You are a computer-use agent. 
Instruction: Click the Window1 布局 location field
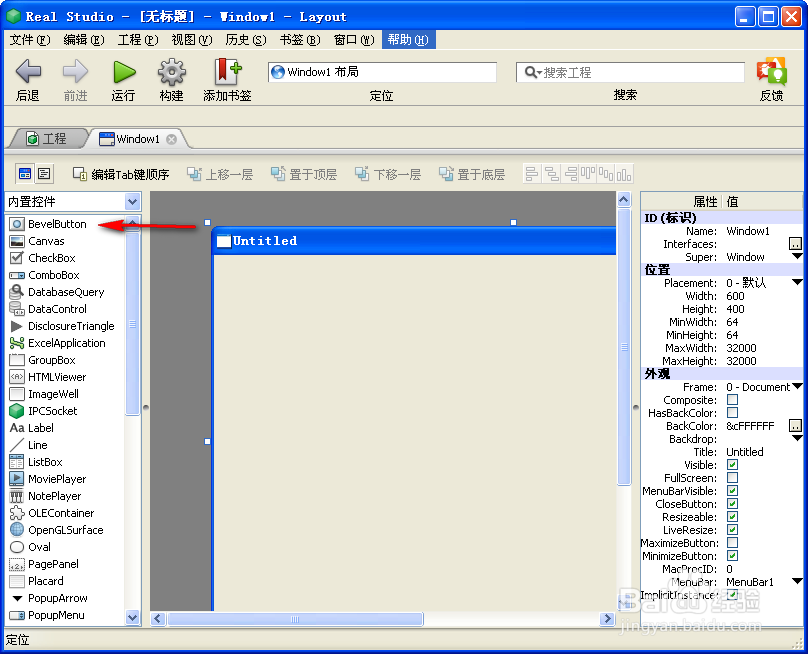(382, 72)
